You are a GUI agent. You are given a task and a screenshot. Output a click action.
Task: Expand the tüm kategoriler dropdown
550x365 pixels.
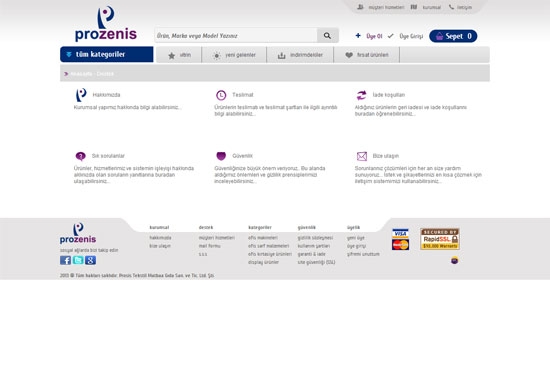click(107, 54)
